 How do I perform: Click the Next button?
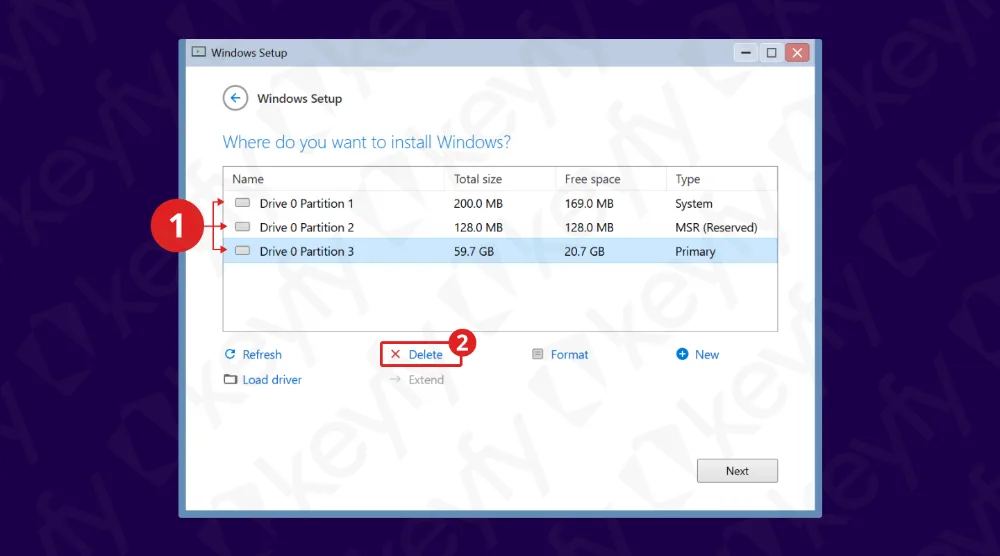(x=737, y=471)
